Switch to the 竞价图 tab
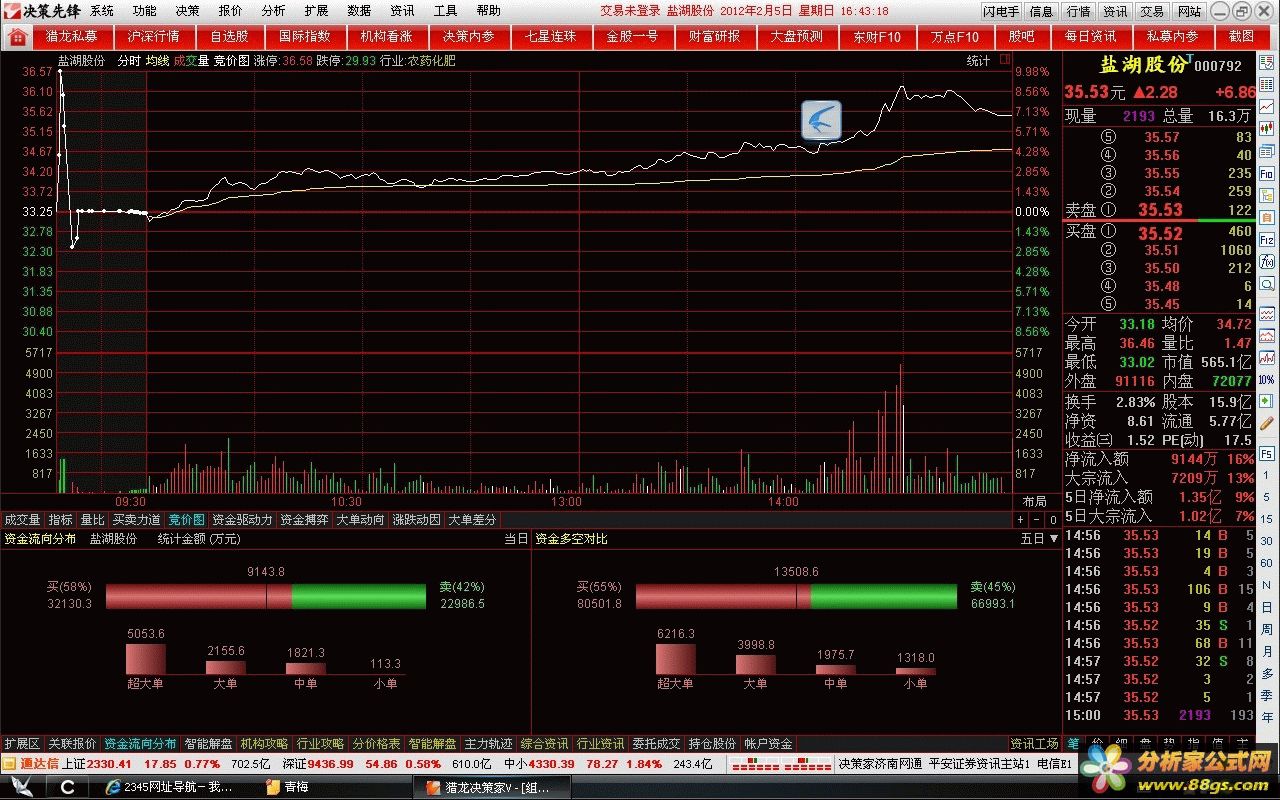Image resolution: width=1280 pixels, height=800 pixels. point(186,520)
